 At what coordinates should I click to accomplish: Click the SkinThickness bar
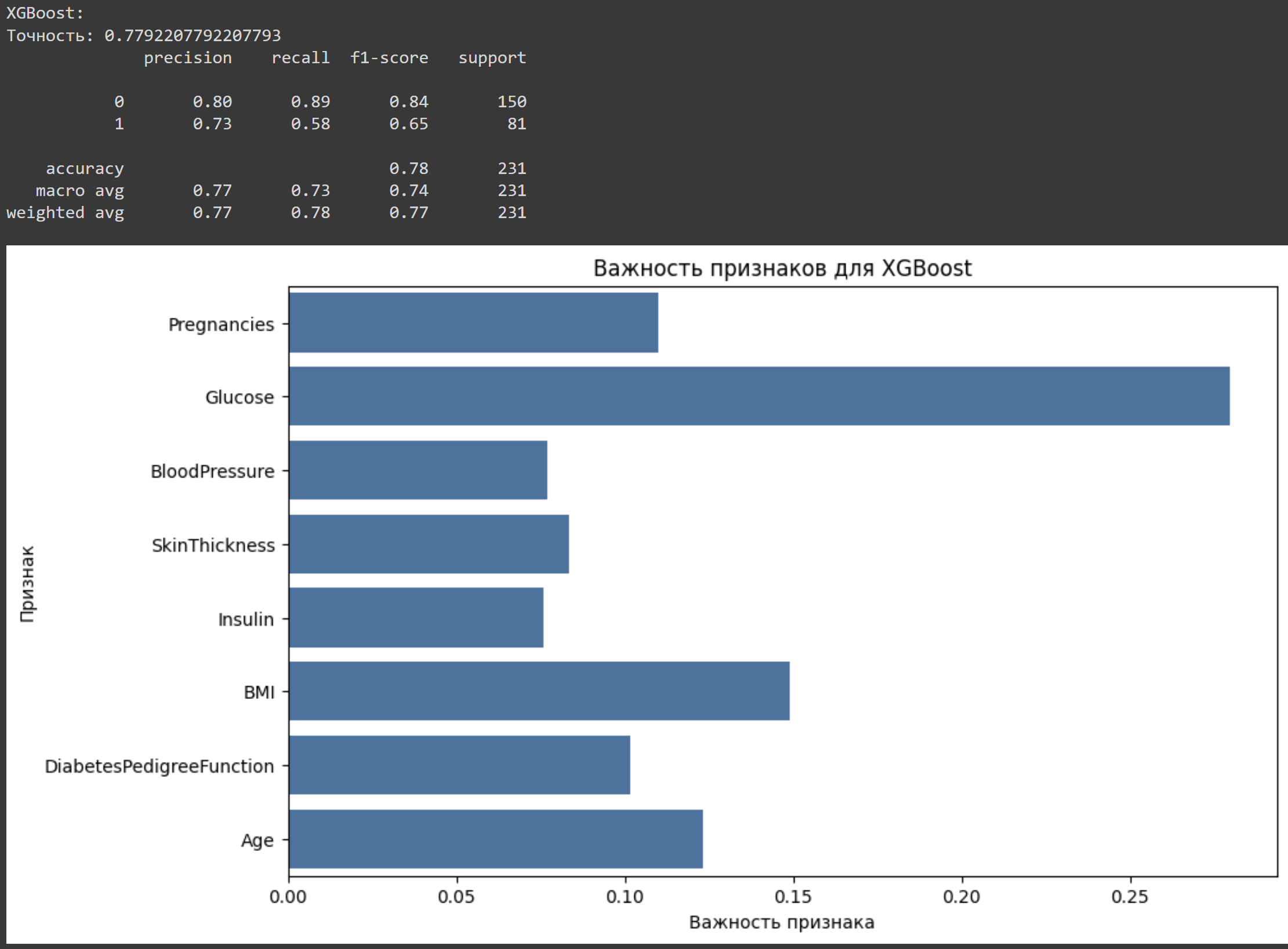point(429,544)
